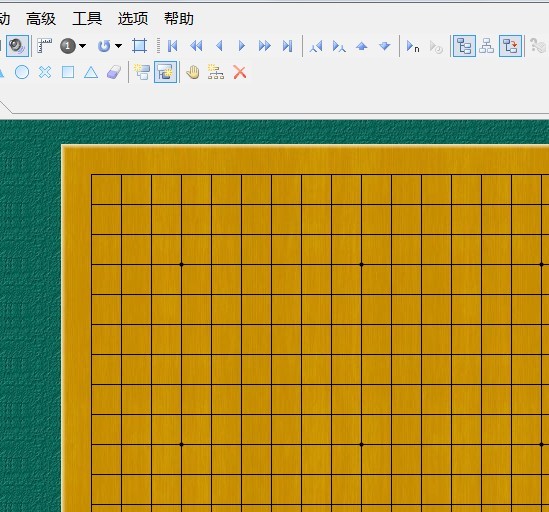The width and height of the screenshot is (549, 512).
Task: Step forward one move
Action: [242, 46]
